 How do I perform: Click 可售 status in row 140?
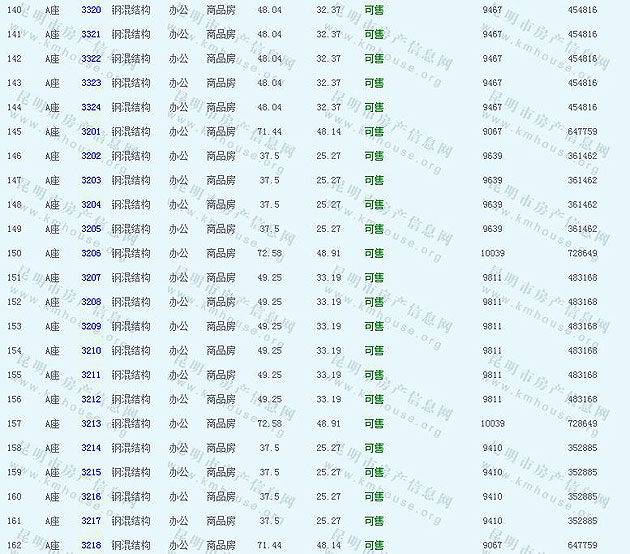(x=374, y=9)
